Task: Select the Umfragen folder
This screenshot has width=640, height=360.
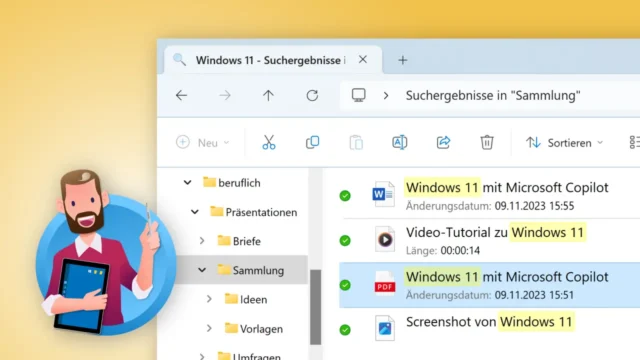Action: tap(249, 356)
